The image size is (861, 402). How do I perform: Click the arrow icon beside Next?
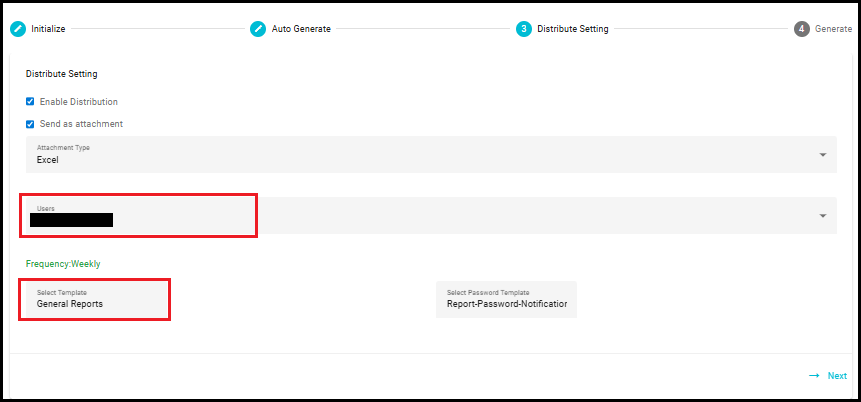pyautogui.click(x=814, y=376)
